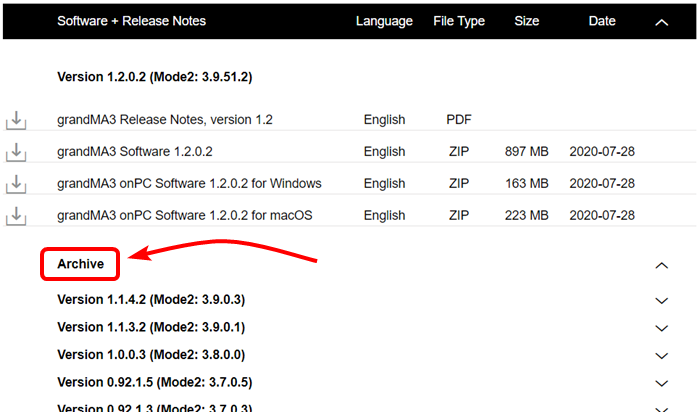Expand Version 0.92.1.5 chevron
Screen dimensions: 700x412
click(x=661, y=382)
